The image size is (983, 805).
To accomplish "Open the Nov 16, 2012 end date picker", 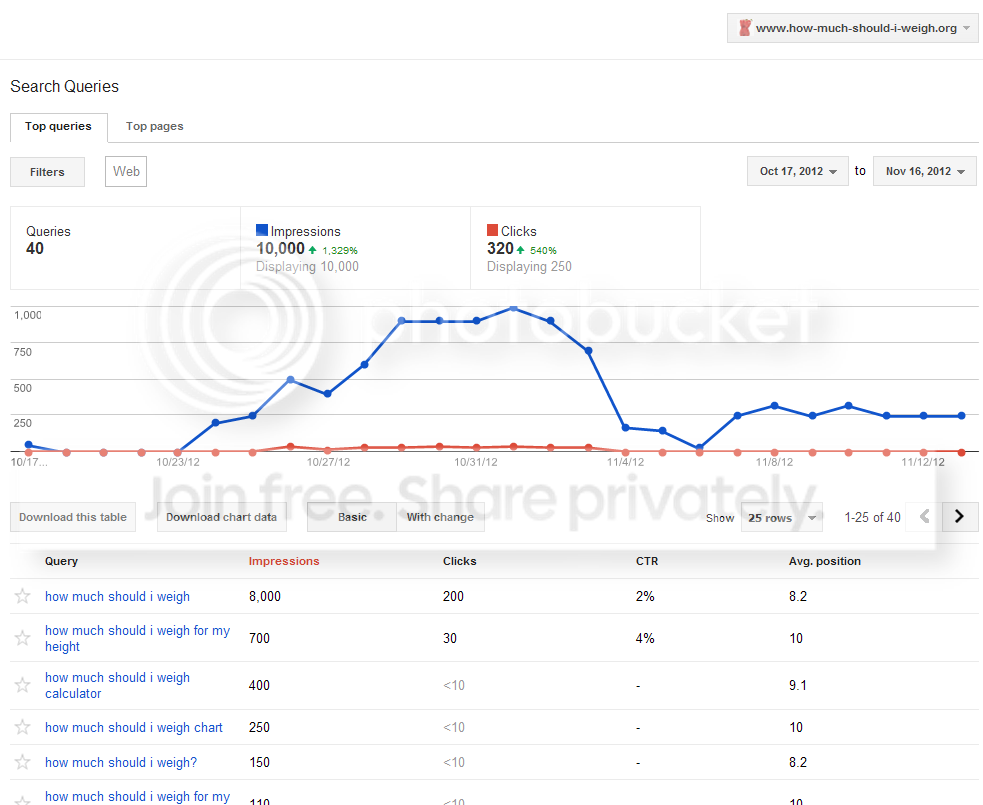I will (x=925, y=171).
